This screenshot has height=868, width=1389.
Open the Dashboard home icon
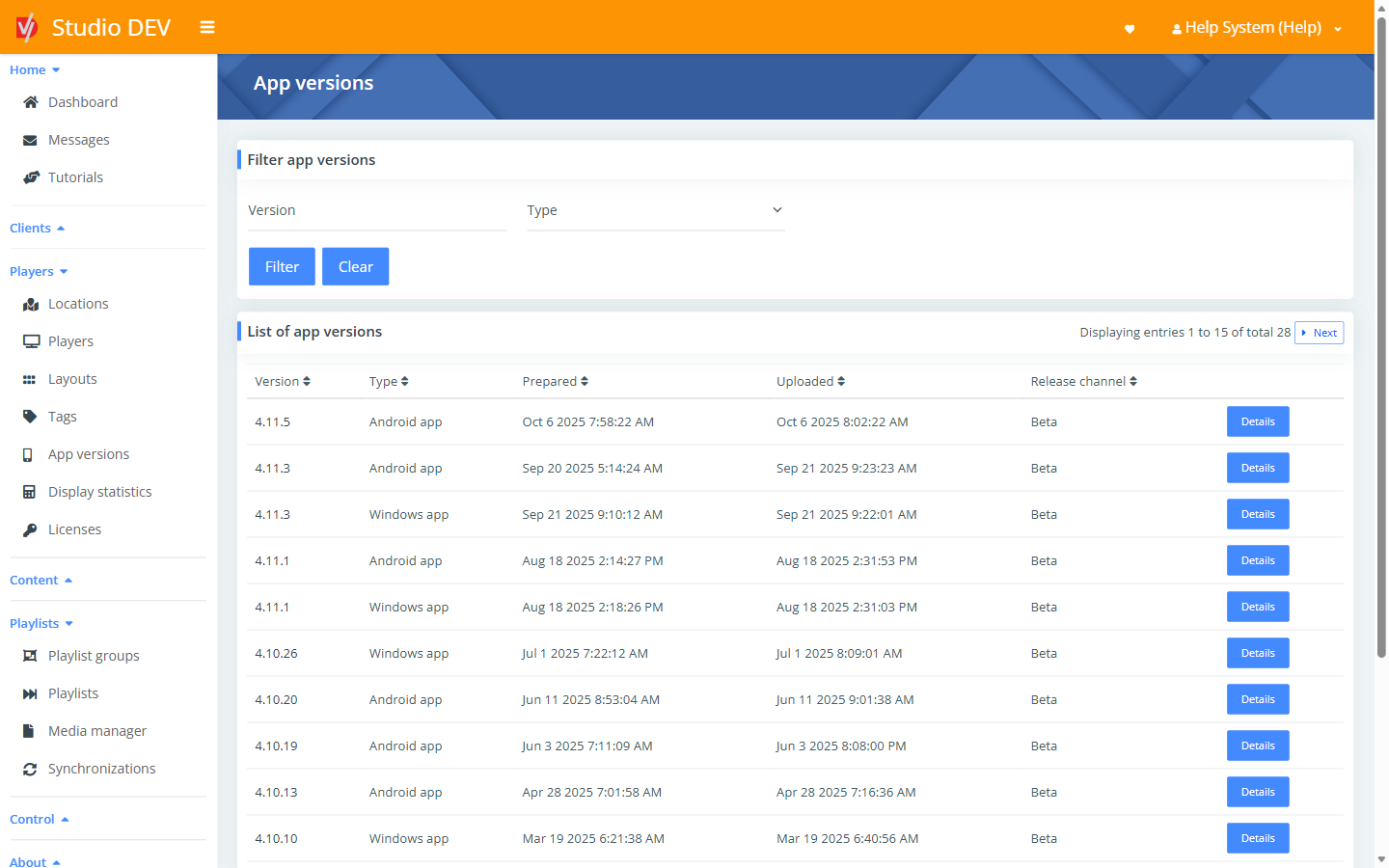[x=31, y=102]
